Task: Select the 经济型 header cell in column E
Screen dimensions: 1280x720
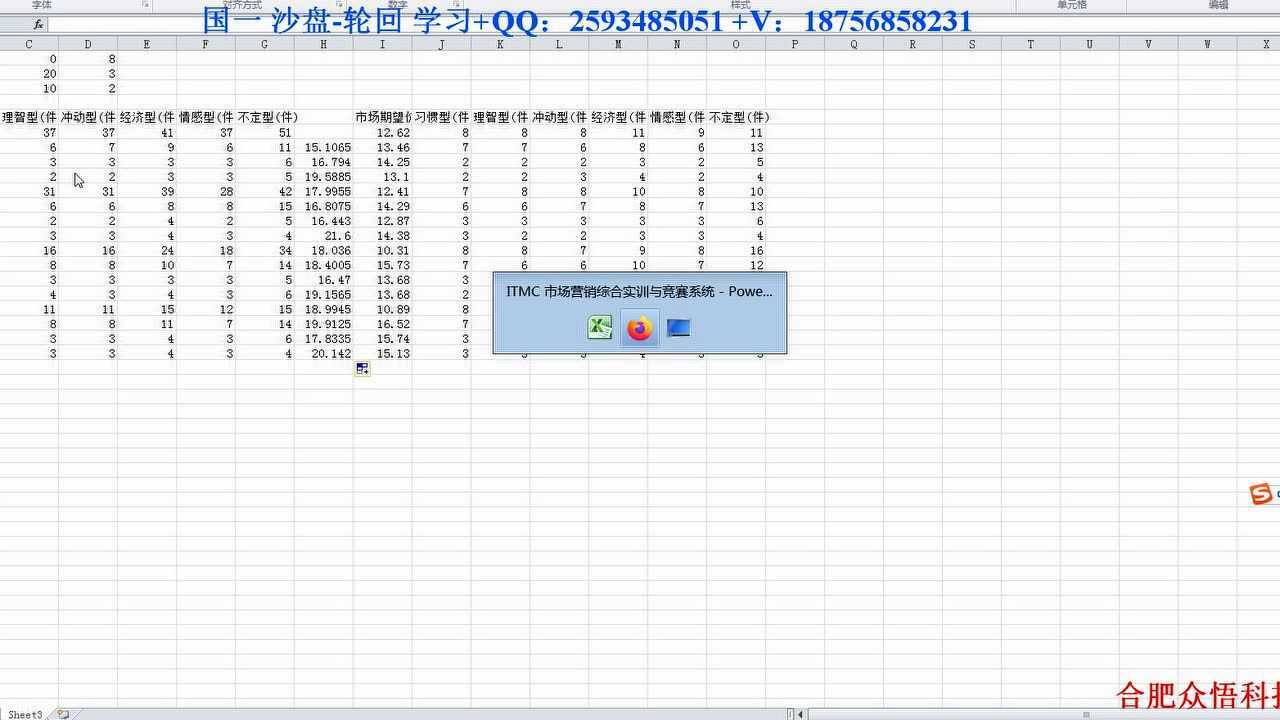Action: (147, 117)
